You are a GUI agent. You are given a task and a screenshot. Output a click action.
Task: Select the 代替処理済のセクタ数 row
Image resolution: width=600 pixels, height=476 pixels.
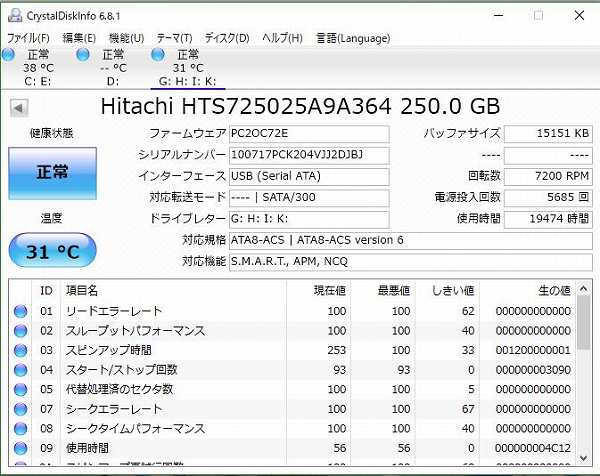(x=292, y=389)
